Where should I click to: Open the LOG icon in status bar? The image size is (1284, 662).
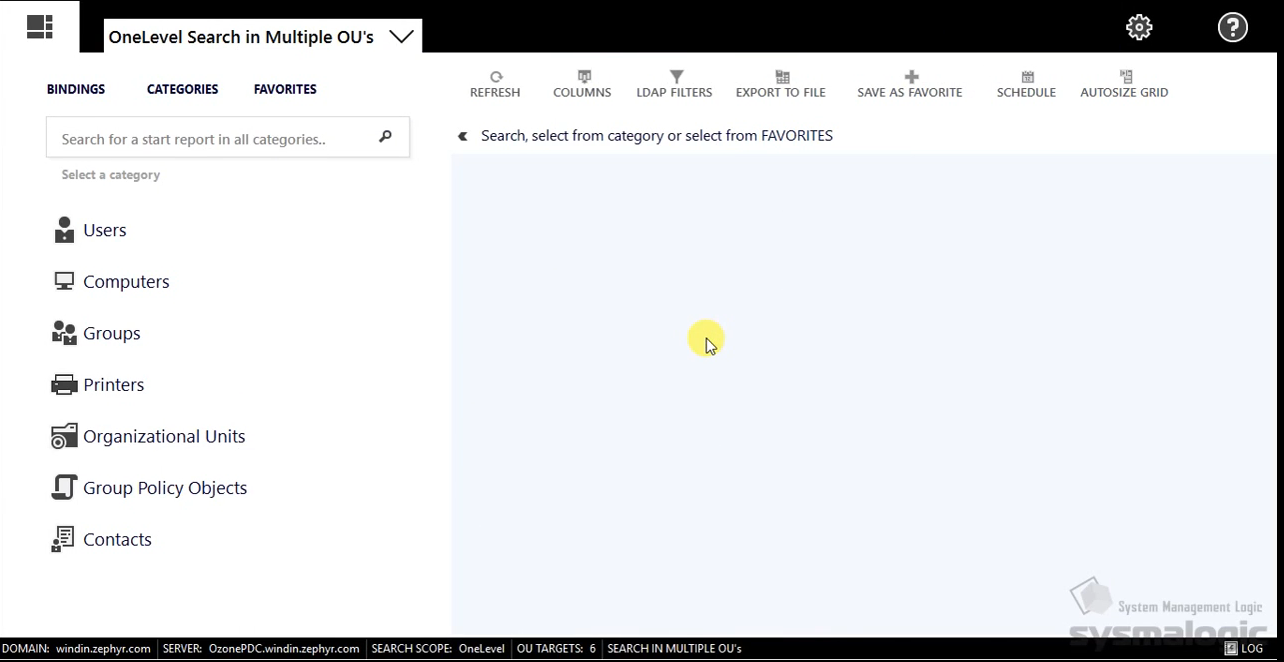pos(1231,649)
